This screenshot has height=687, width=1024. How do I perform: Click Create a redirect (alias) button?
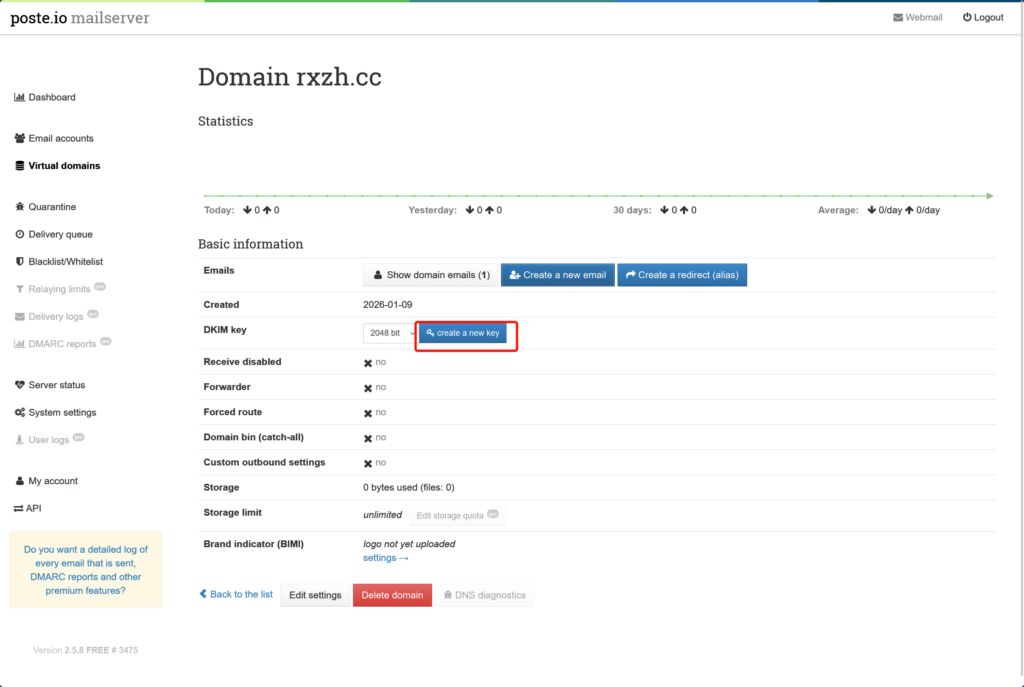coord(682,275)
